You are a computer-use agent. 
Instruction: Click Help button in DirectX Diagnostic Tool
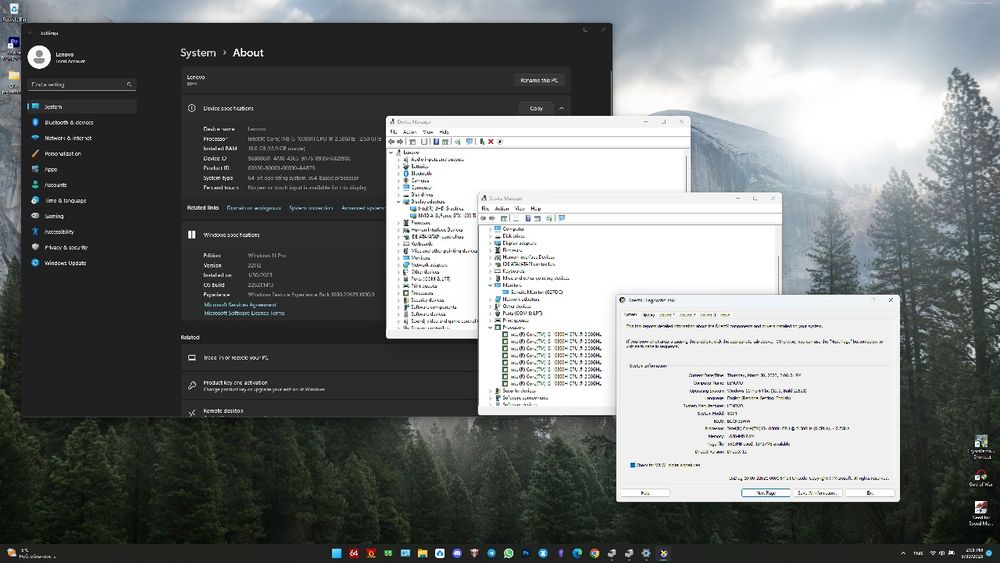tap(645, 493)
